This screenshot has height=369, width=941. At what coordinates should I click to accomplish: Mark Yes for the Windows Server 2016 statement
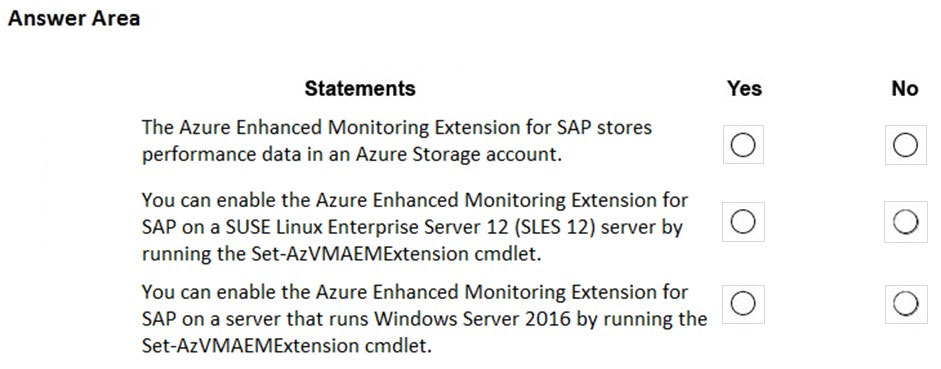743,304
